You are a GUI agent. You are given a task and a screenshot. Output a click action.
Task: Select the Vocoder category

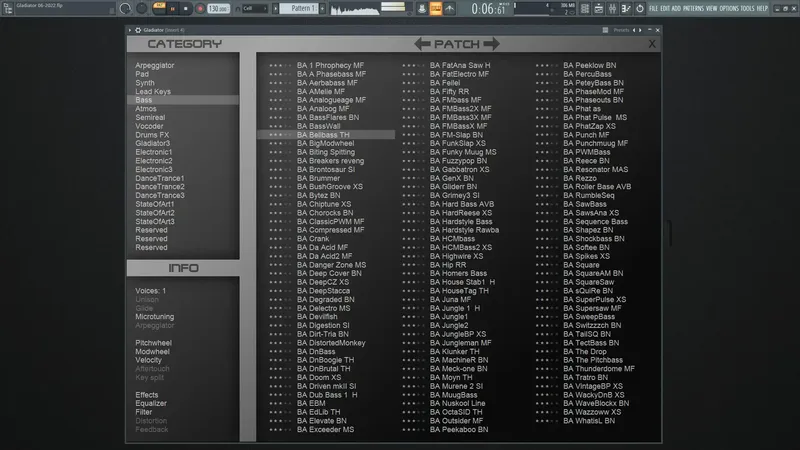tap(149, 126)
